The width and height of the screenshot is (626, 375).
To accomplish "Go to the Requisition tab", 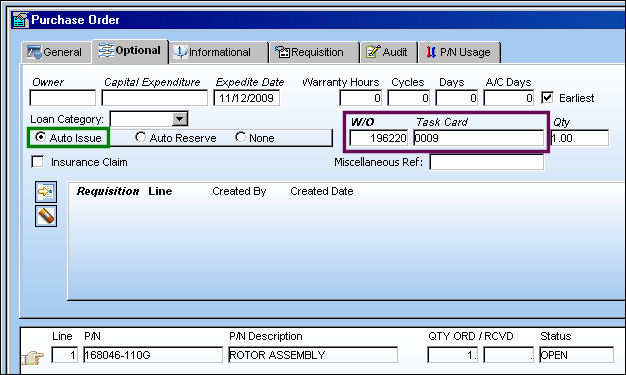I will [x=314, y=52].
